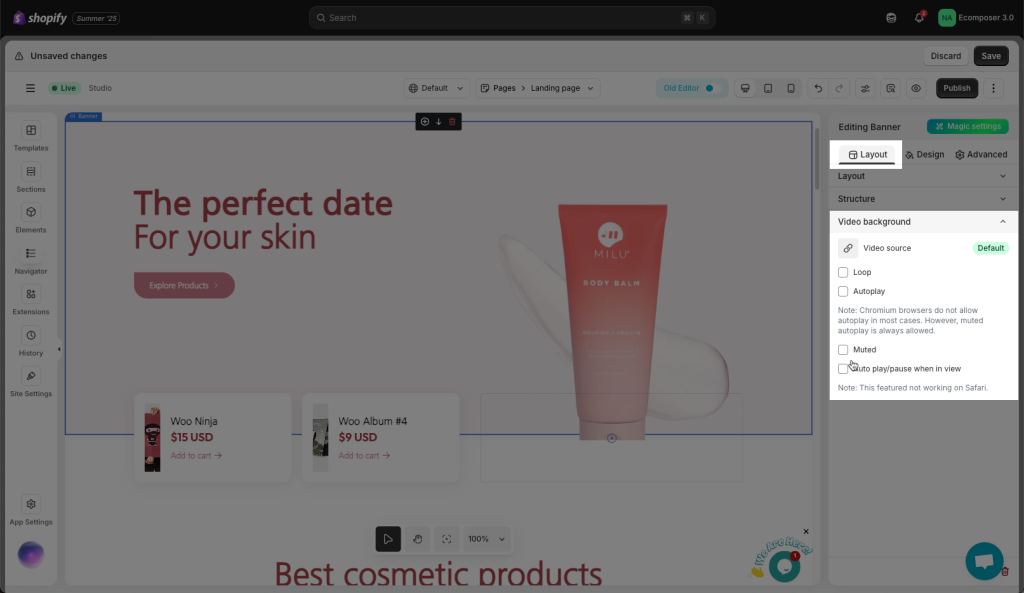Screen dimensions: 1024x593
Task: Expand the Structure section
Action: 923,199
